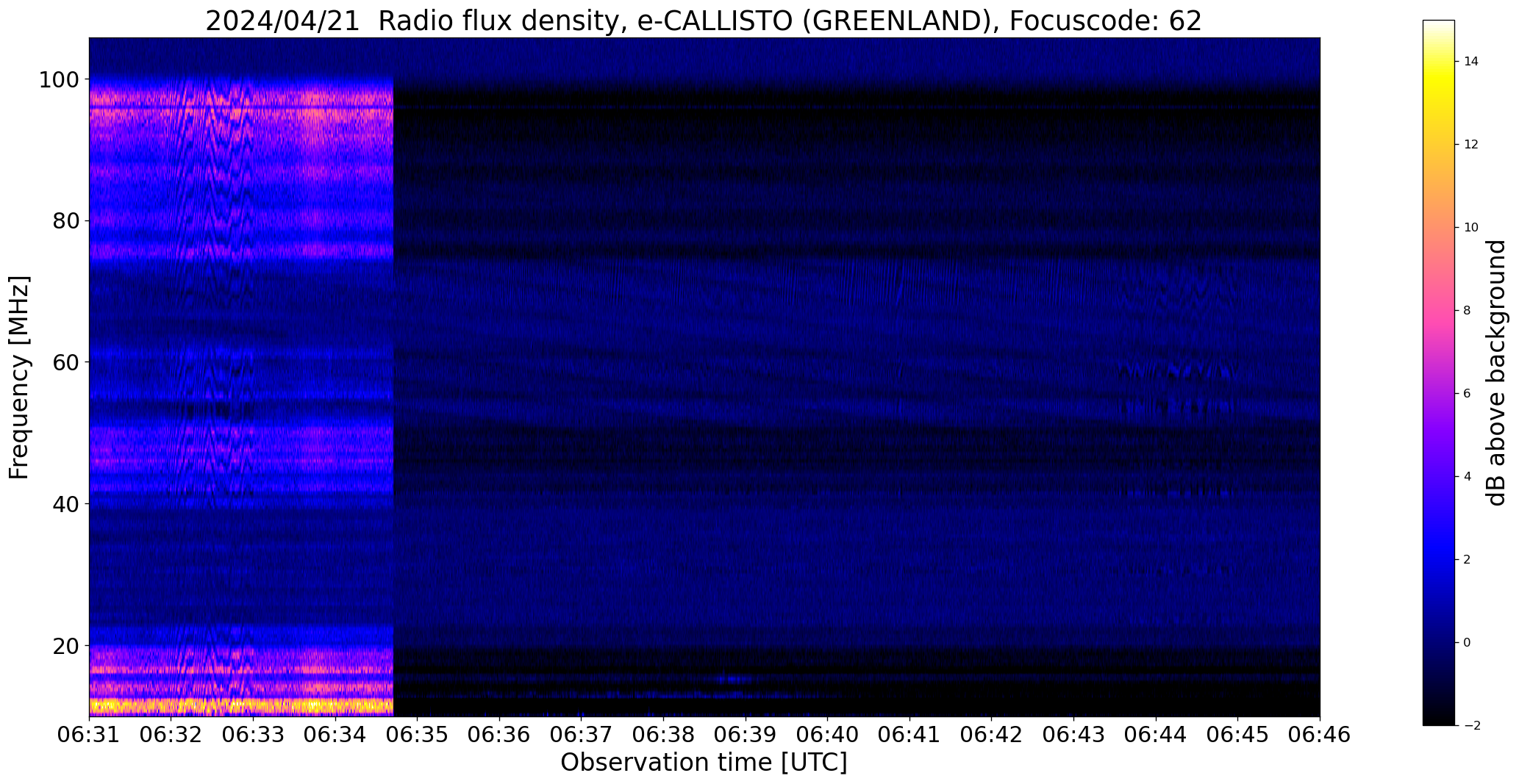Click the colorbar 4 dB tick label
This screenshot has height=784, width=1519.
point(1467,477)
